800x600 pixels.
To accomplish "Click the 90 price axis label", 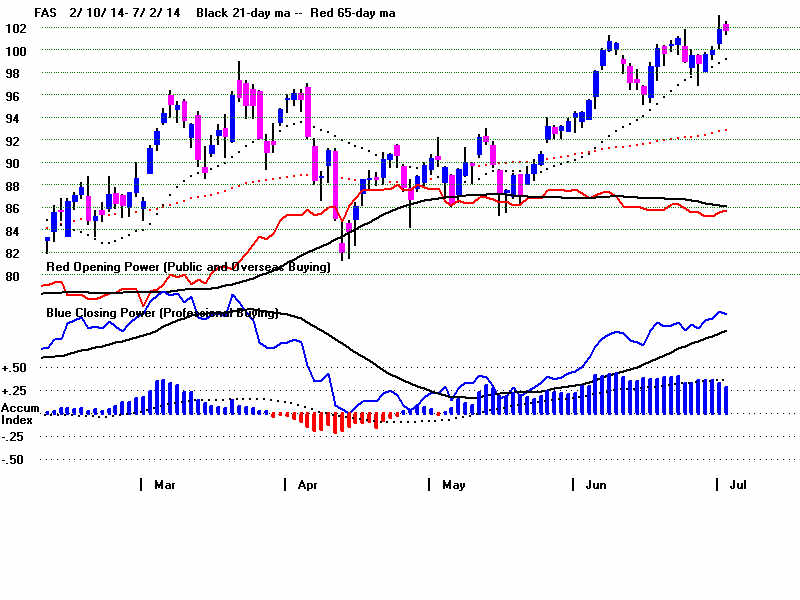I will [x=12, y=164].
